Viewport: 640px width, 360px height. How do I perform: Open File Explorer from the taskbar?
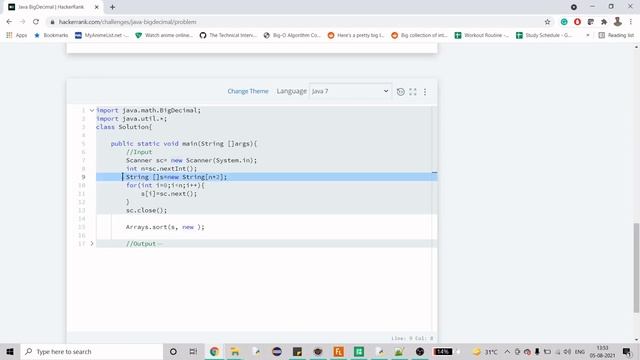(x=235, y=351)
